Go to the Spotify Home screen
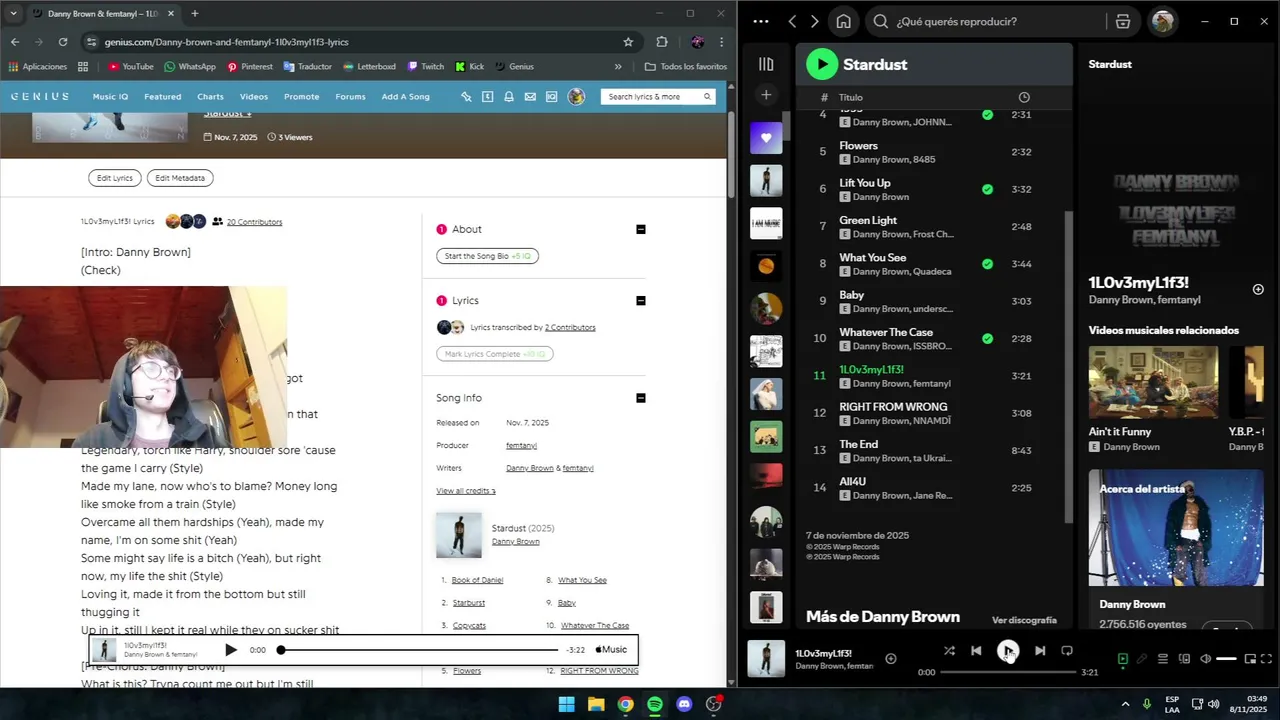 click(844, 21)
